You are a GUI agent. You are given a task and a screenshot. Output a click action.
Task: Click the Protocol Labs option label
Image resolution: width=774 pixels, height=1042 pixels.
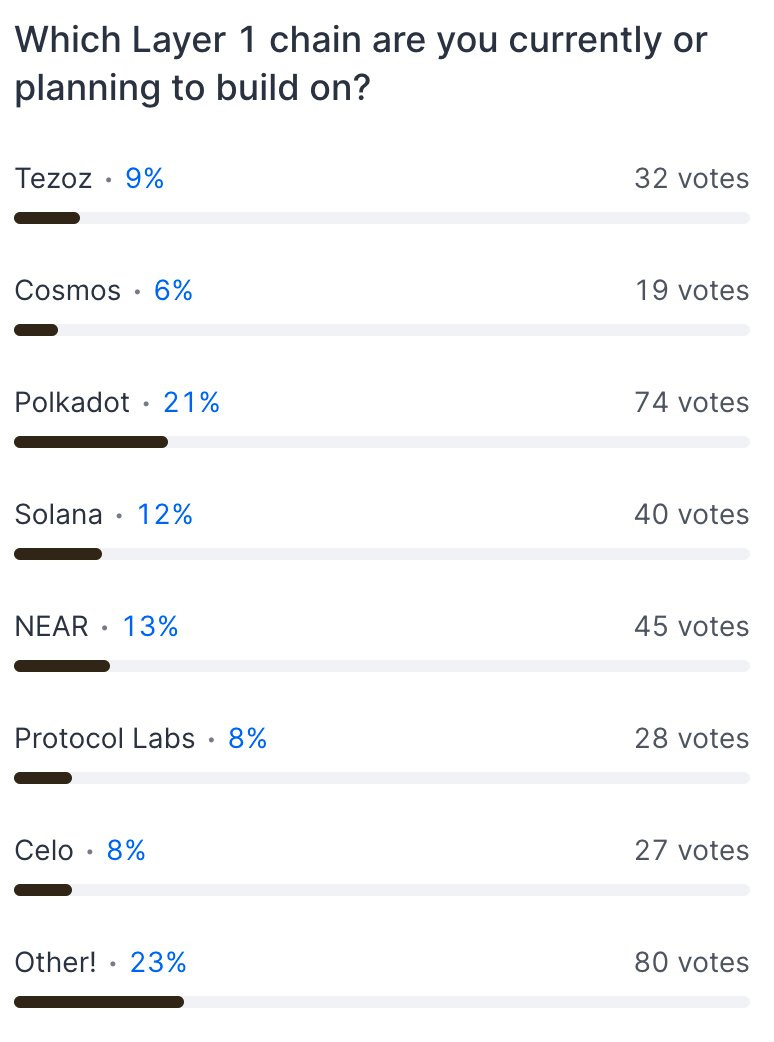pyautogui.click(x=105, y=738)
